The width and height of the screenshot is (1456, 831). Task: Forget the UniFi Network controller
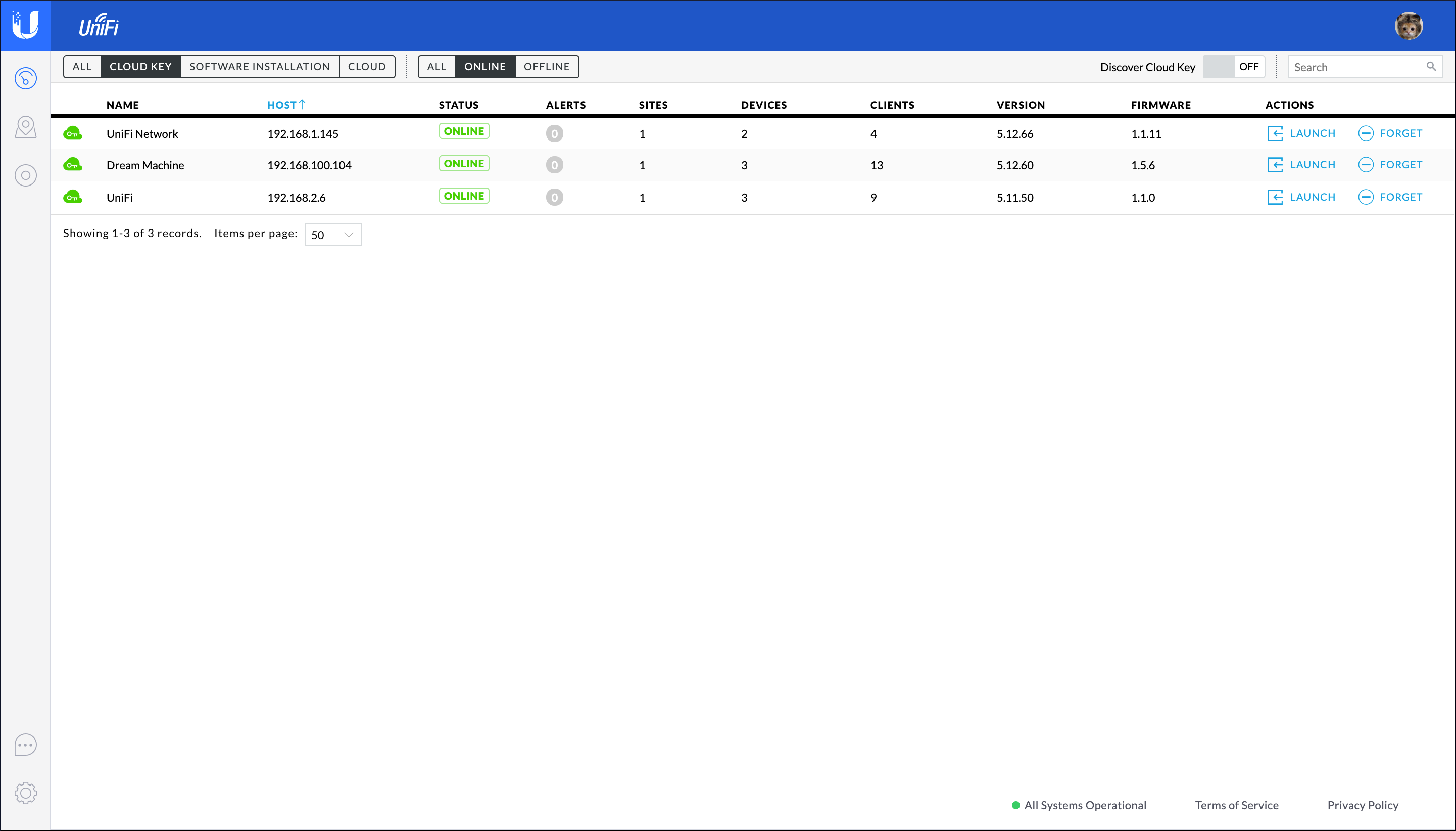[1390, 133]
